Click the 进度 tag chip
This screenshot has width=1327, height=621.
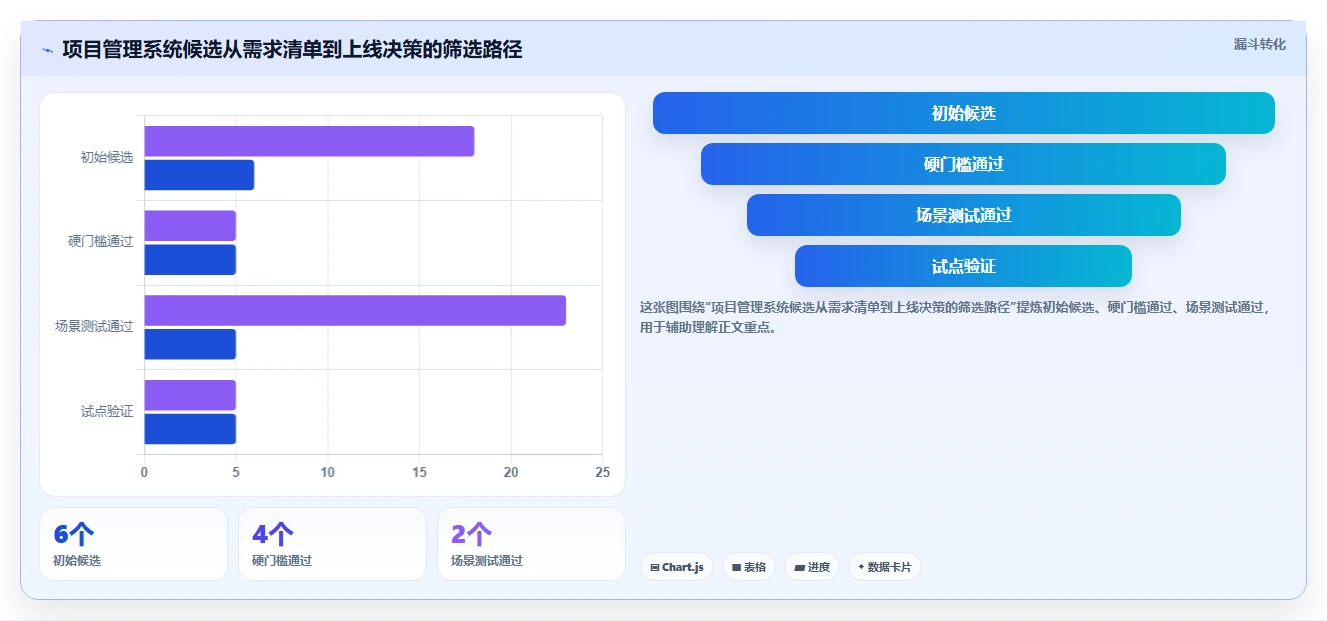point(812,567)
